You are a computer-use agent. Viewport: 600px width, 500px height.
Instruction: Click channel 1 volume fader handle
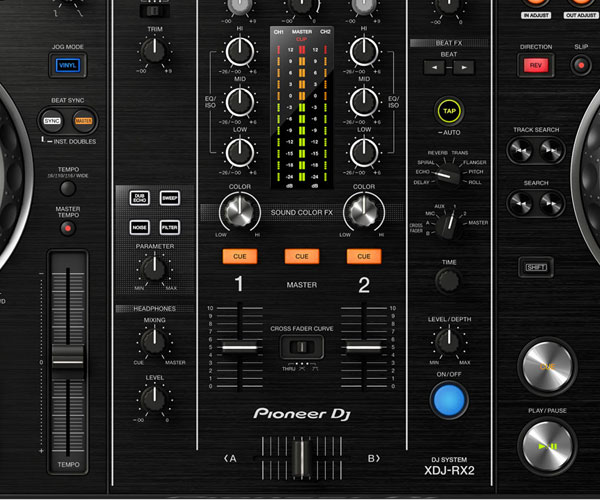[240, 348]
